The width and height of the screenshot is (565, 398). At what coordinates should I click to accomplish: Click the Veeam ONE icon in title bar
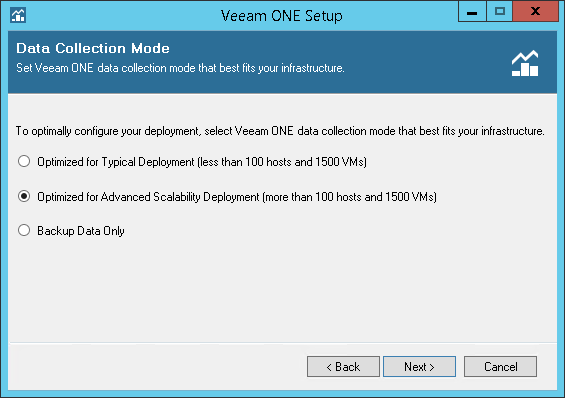coord(18,15)
